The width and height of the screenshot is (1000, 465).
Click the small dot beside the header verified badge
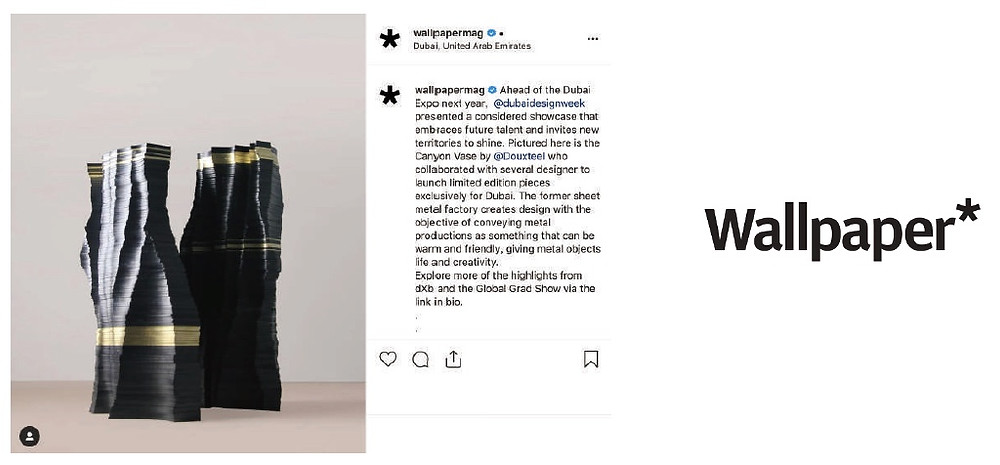pos(501,34)
